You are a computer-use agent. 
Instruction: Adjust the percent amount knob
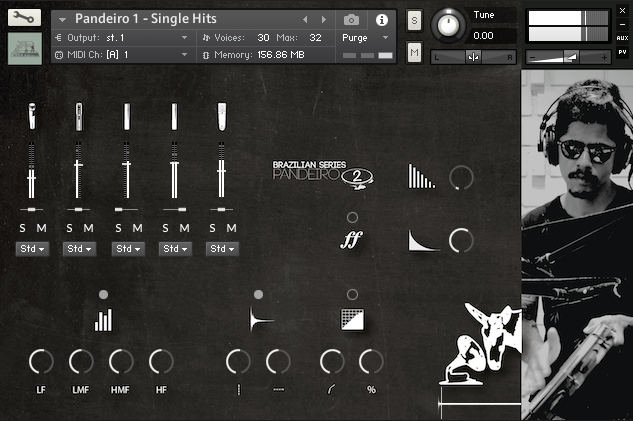pyautogui.click(x=371, y=362)
